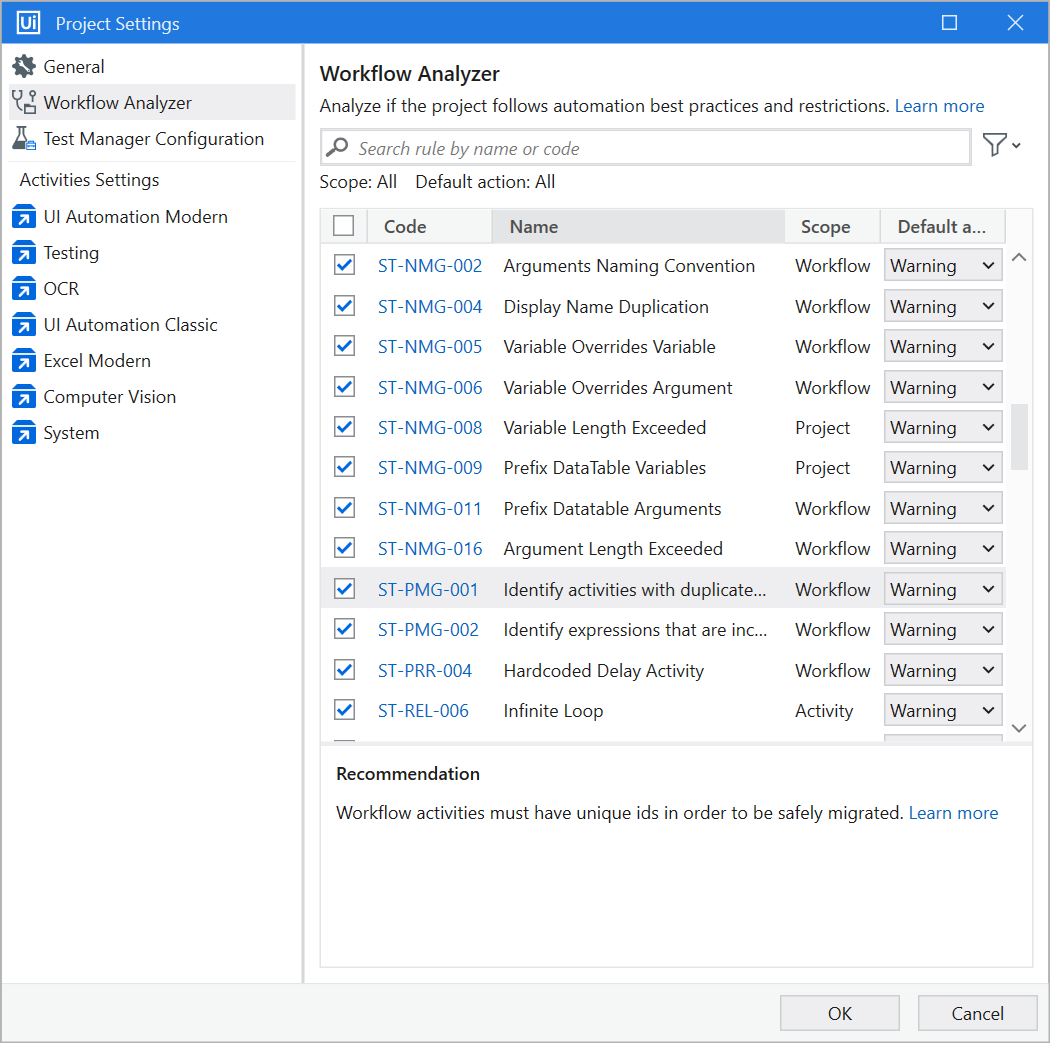Open Testing activities settings
The height and width of the screenshot is (1043, 1050).
pos(71,253)
